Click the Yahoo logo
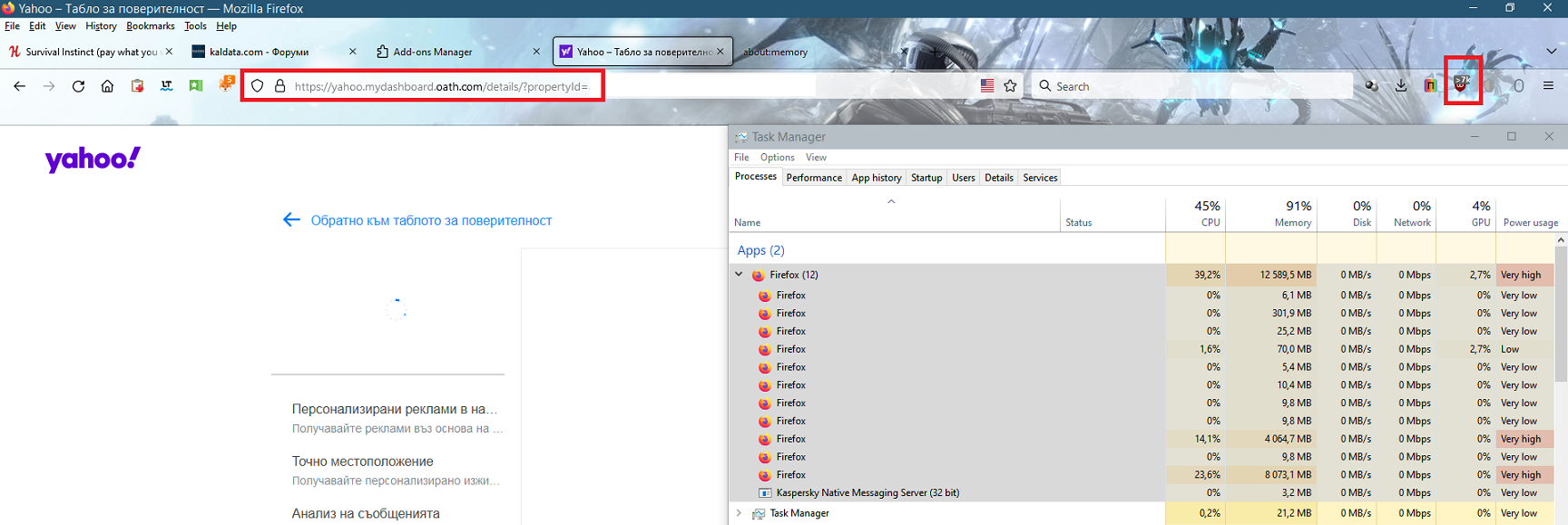Image resolution: width=1568 pixels, height=525 pixels. point(93,160)
